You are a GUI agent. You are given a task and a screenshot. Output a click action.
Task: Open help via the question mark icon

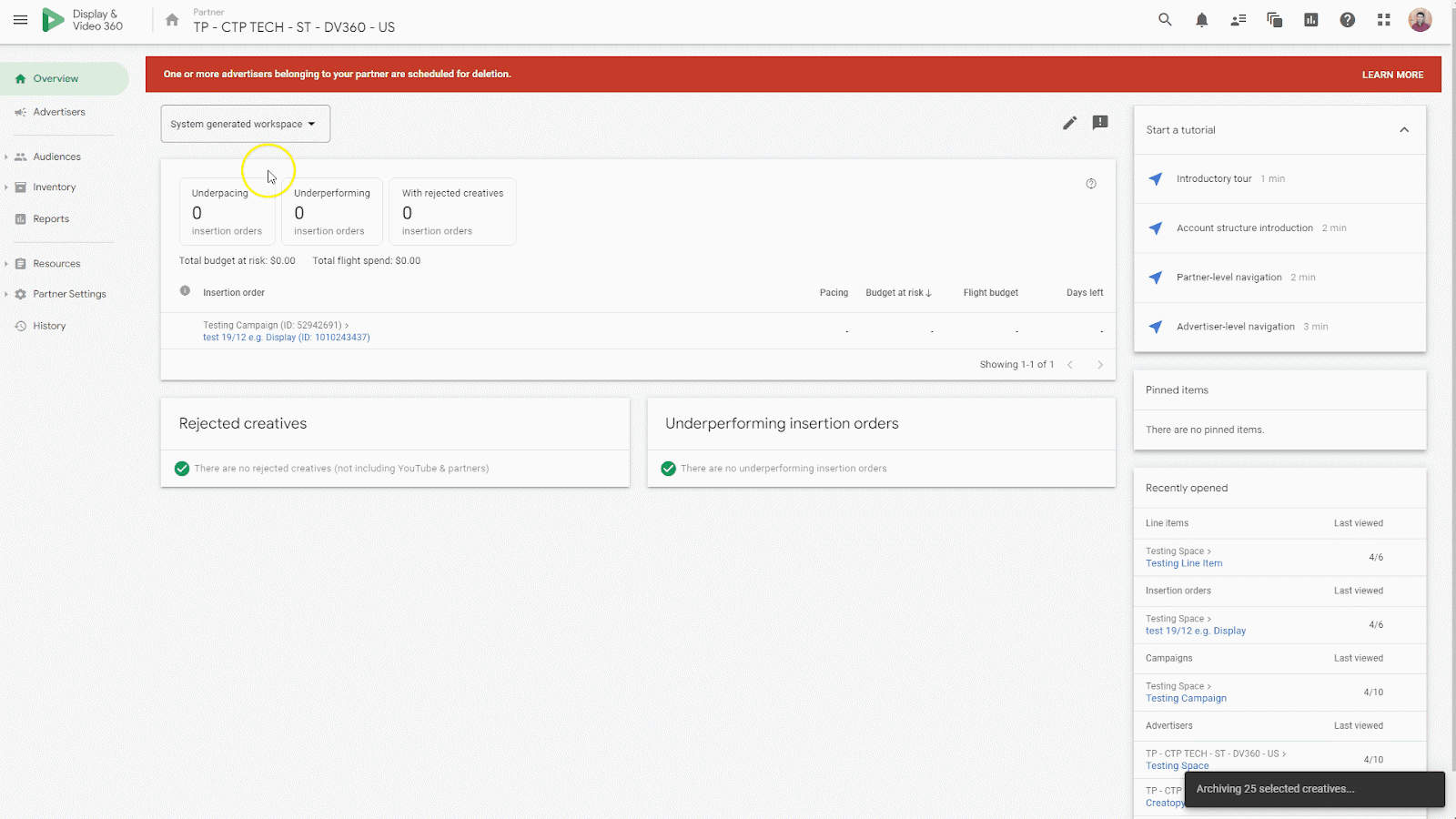[1347, 19]
